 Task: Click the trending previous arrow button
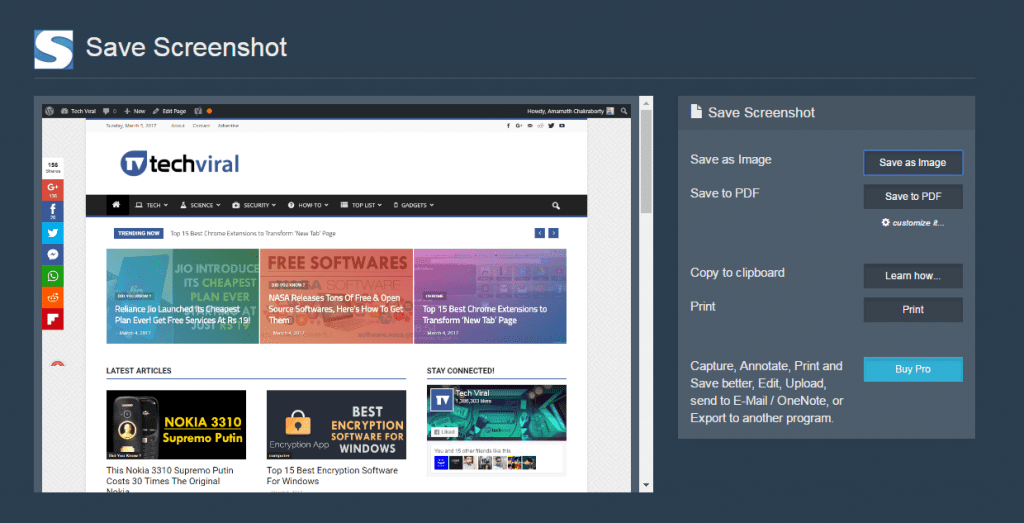(539, 233)
